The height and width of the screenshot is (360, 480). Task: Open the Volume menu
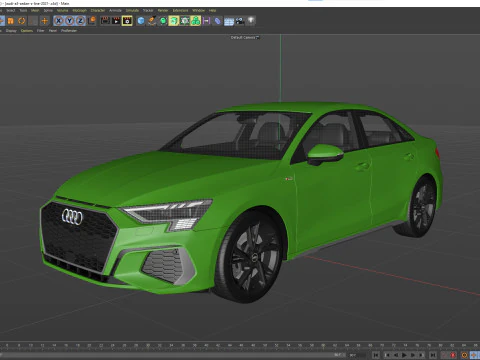point(62,10)
